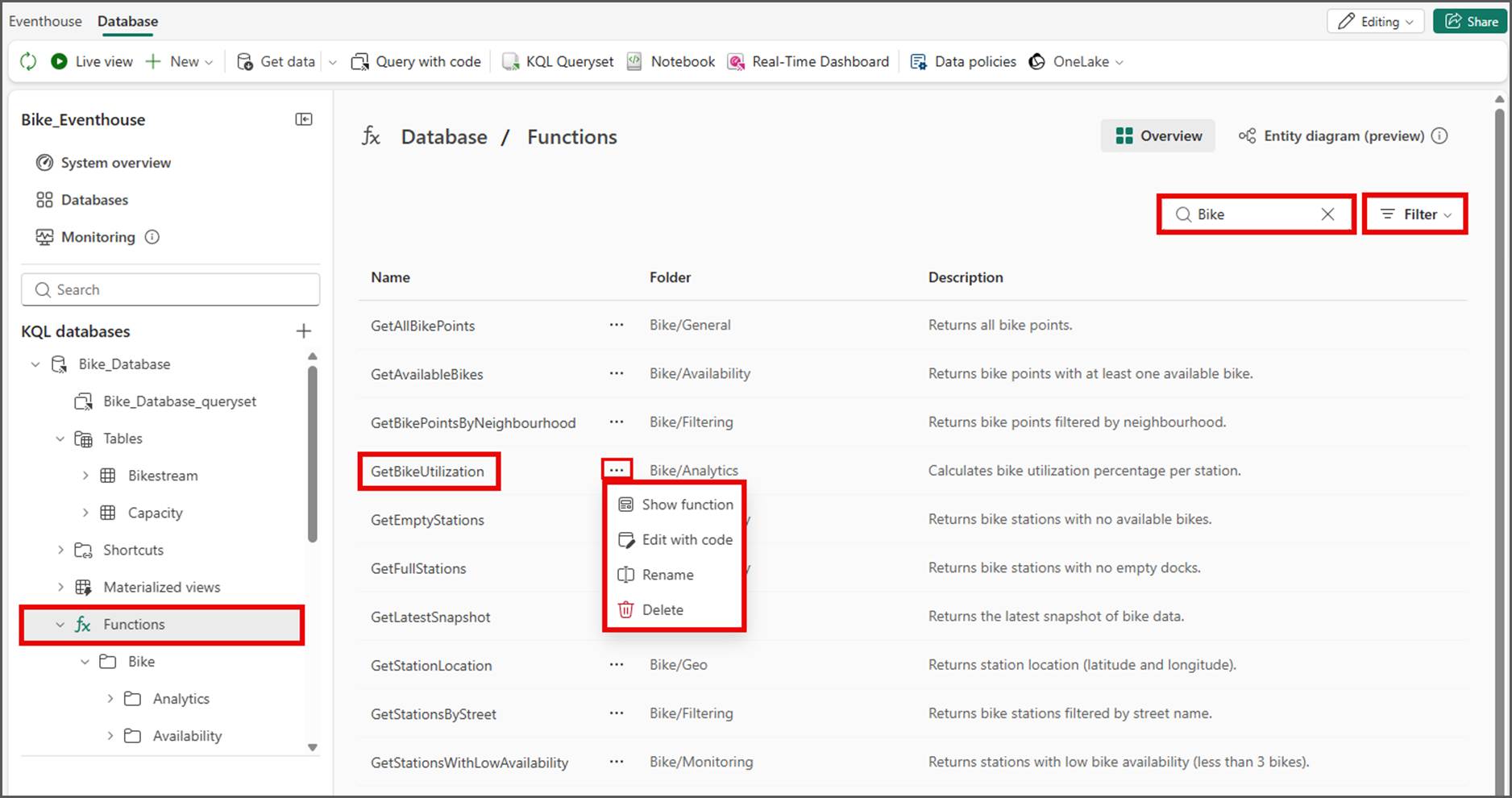
Task: Open the Get data tool
Action: click(275, 61)
